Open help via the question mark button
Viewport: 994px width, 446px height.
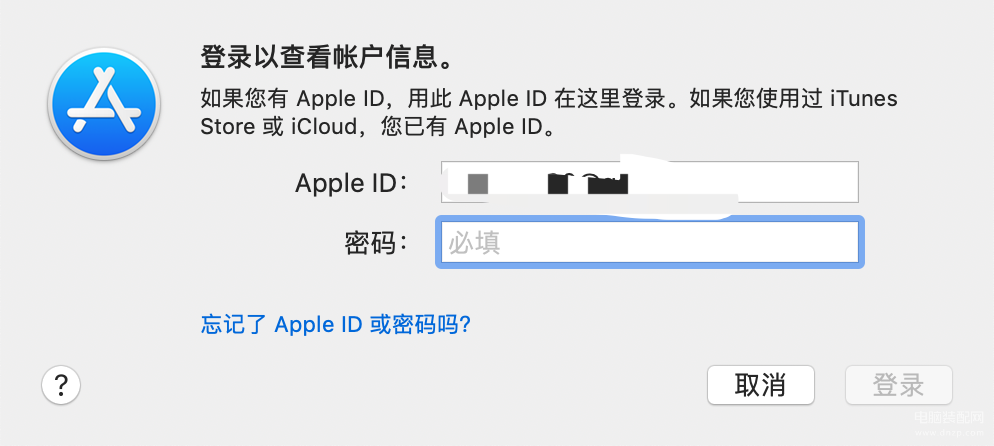(61, 385)
